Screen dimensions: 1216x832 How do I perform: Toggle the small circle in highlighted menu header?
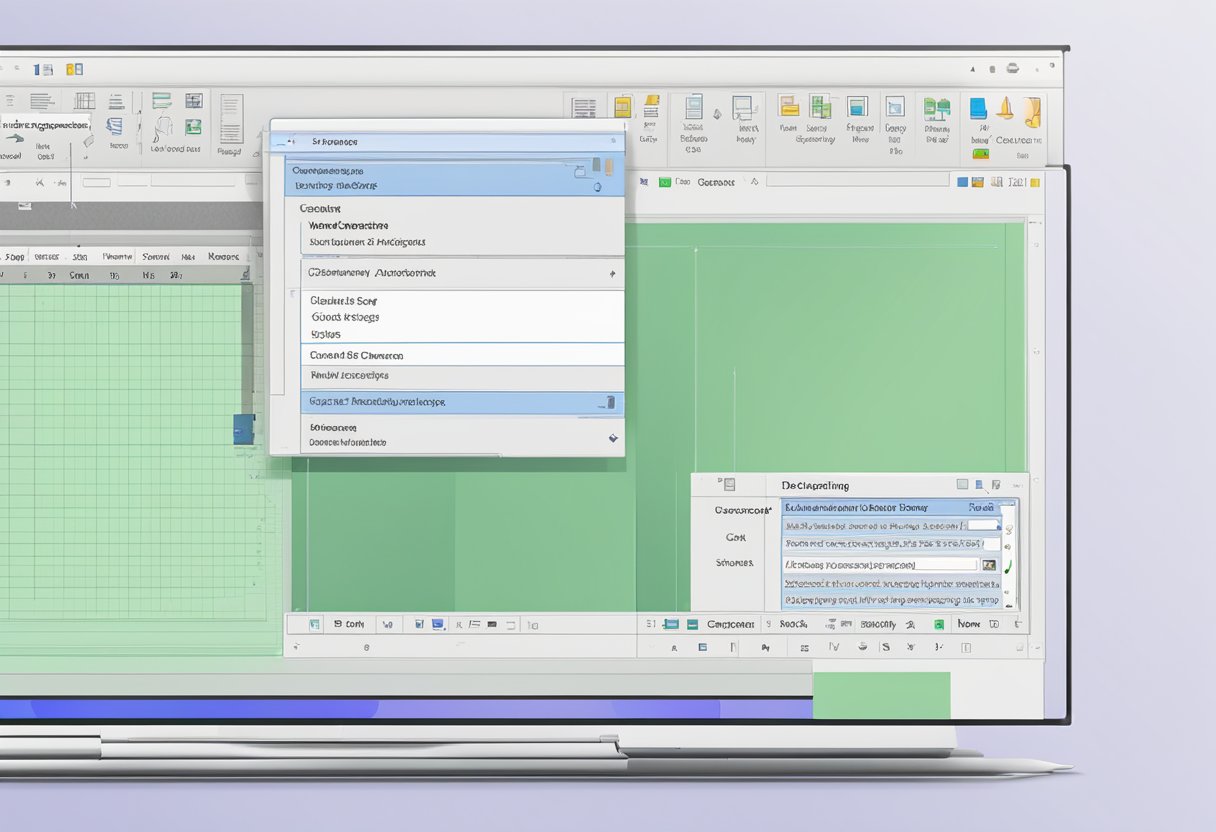tap(597, 187)
